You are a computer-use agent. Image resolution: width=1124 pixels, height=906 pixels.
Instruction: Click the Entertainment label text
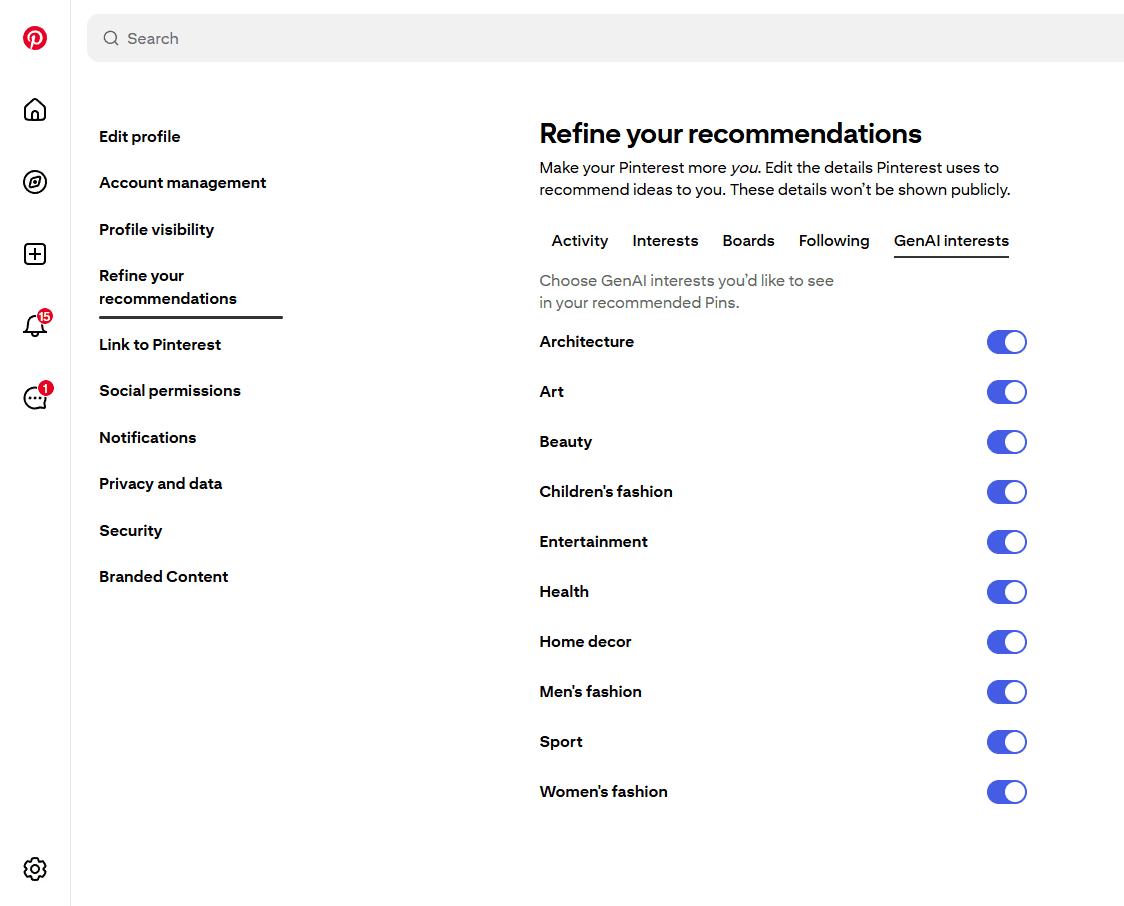[593, 542]
